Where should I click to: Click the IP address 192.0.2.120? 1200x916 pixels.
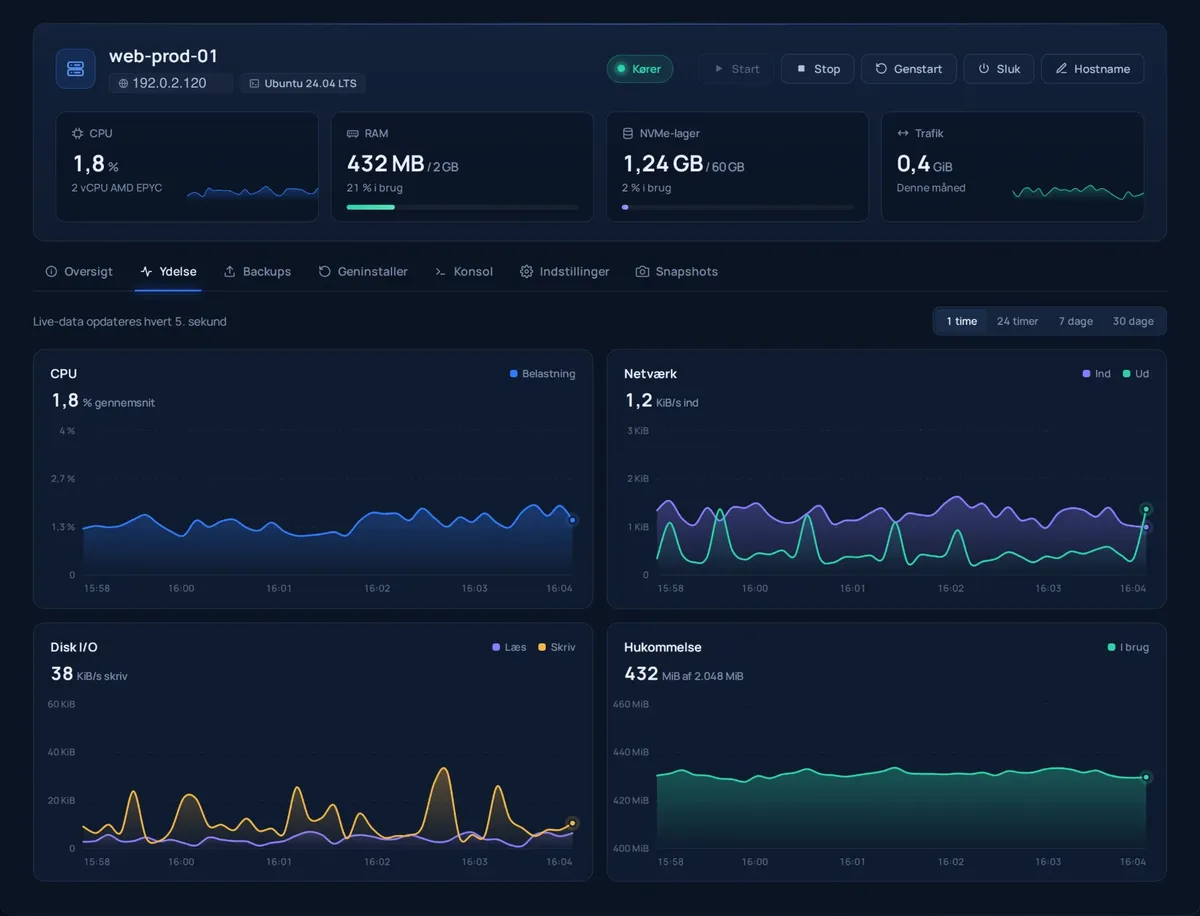170,83
